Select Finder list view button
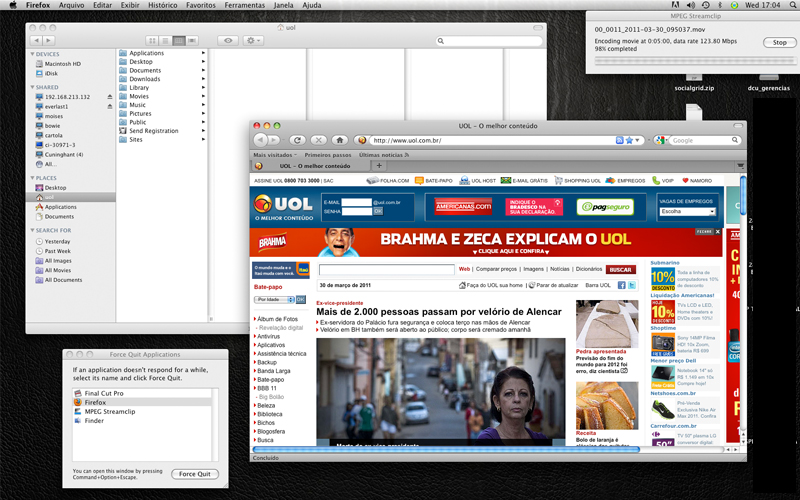Screen dimensions: 800x500 (x=165, y=40)
